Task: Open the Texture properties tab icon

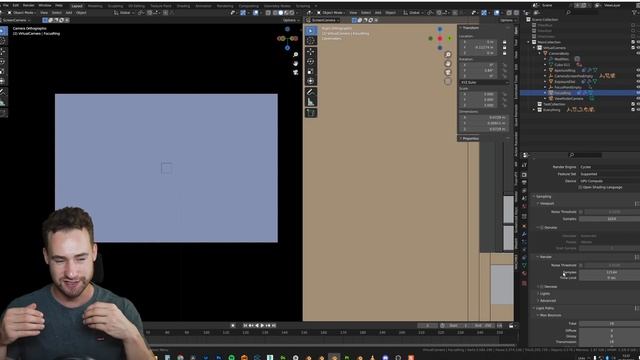Action: (x=524, y=283)
